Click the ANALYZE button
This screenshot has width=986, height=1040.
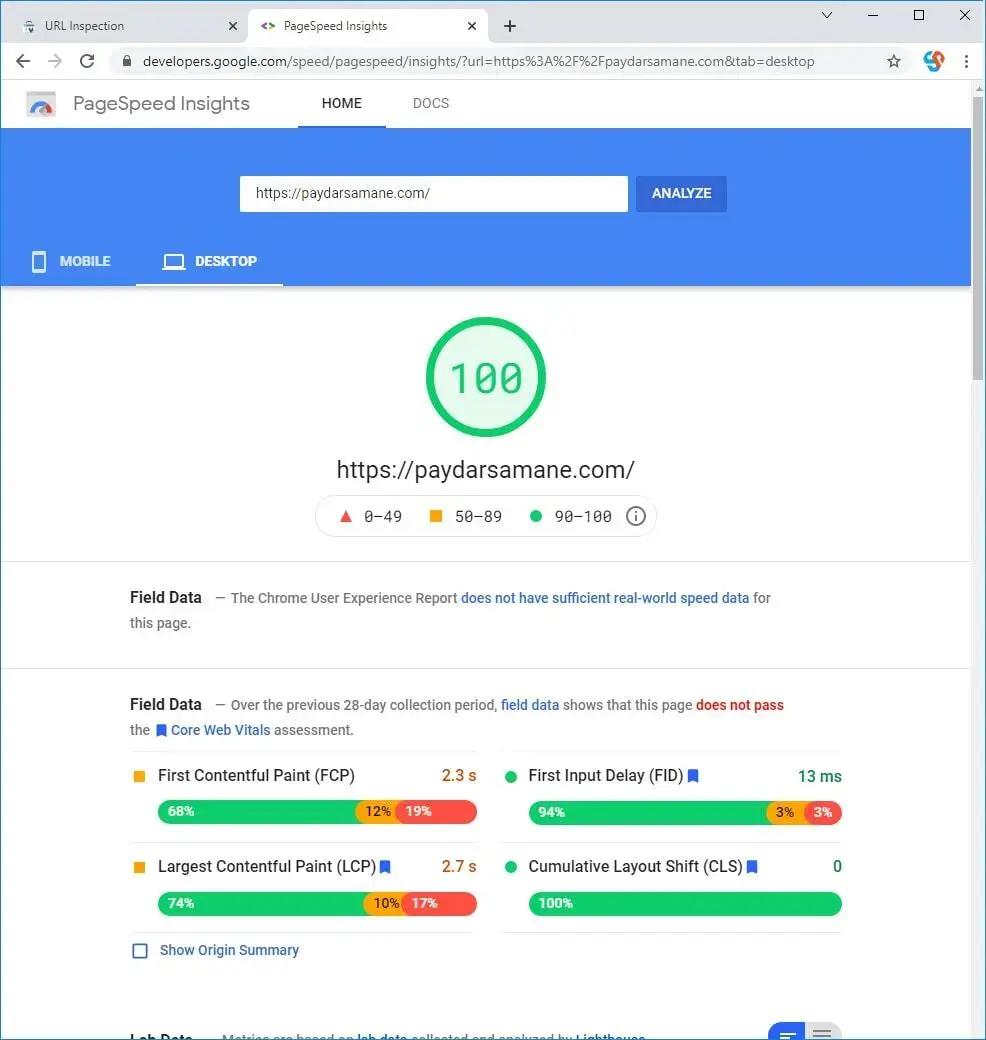coord(681,194)
